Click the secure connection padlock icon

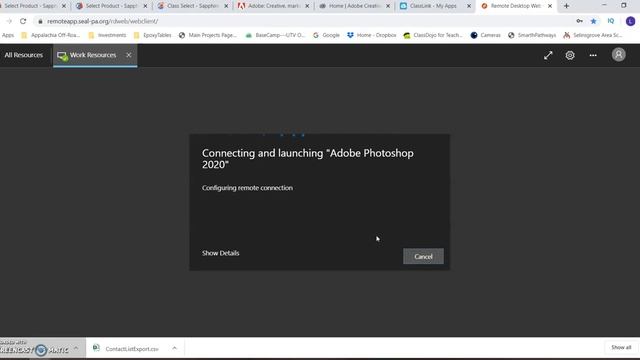coord(40,21)
